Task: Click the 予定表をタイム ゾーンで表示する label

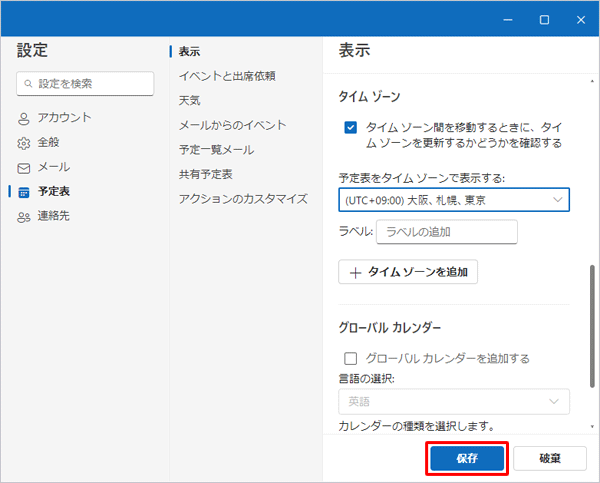Action: (x=422, y=178)
